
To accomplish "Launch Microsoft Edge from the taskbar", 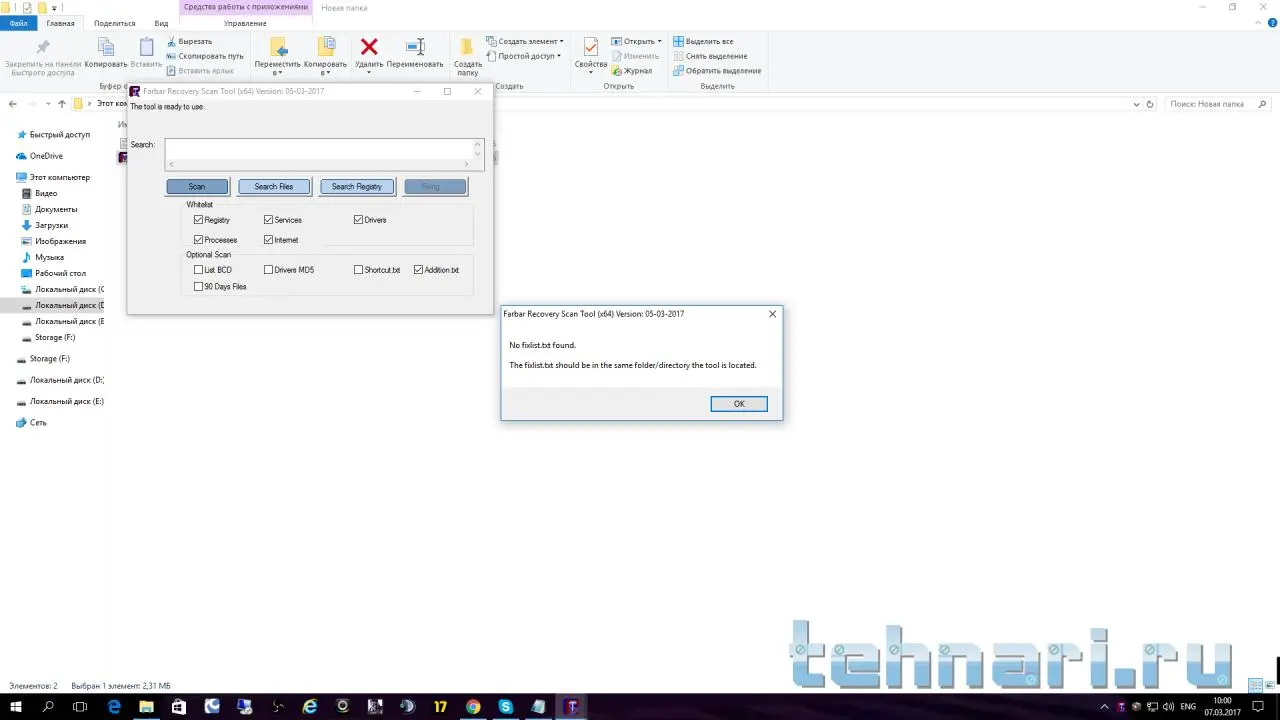I will tap(114, 707).
